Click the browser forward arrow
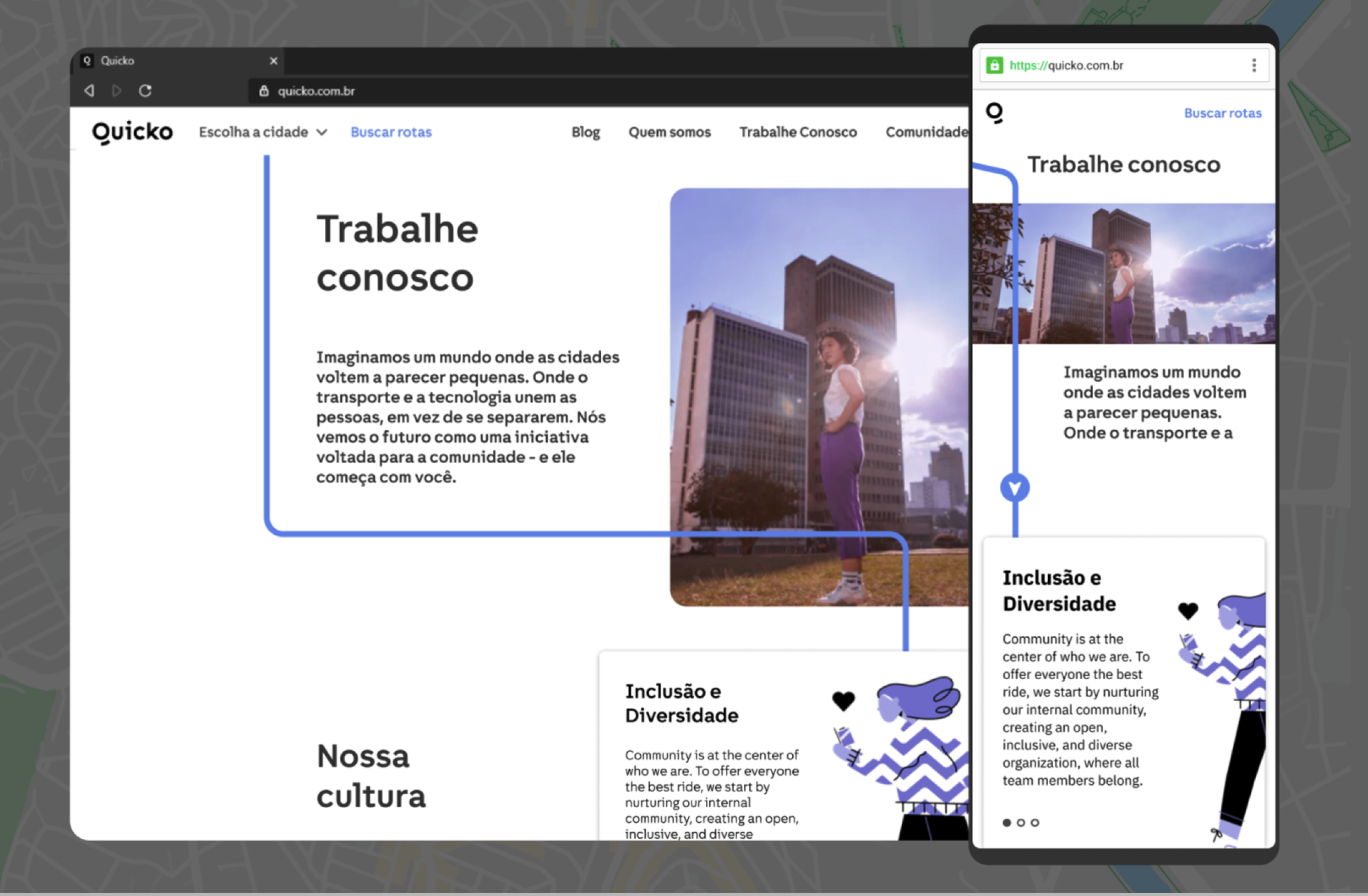Screen dimensions: 1368x896 tap(117, 91)
